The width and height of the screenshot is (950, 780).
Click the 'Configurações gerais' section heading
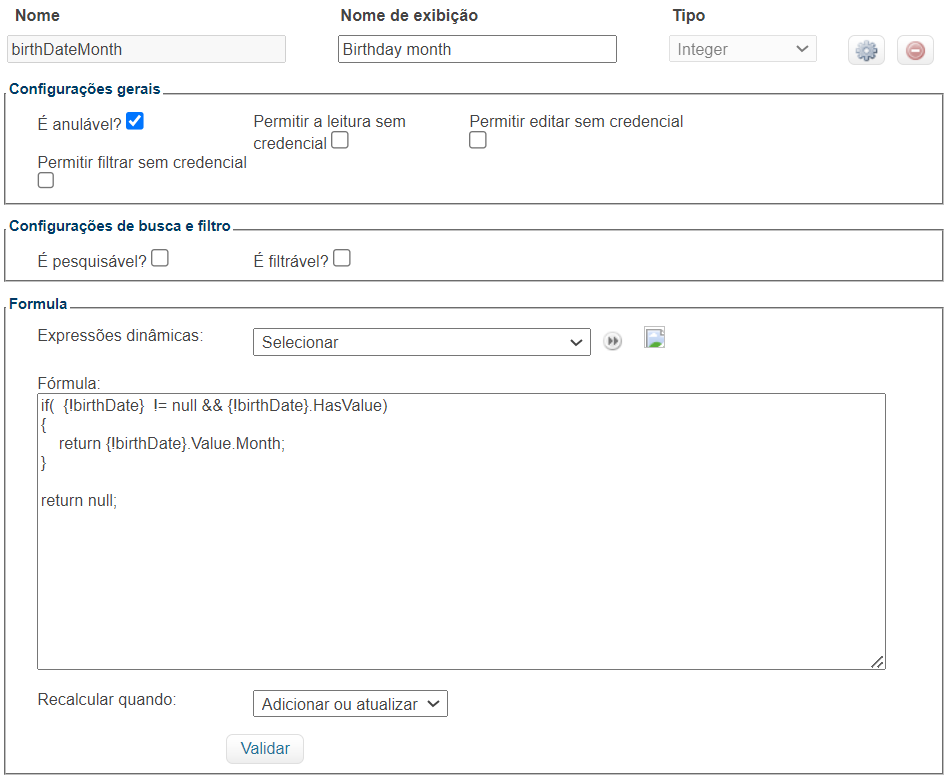coord(85,89)
